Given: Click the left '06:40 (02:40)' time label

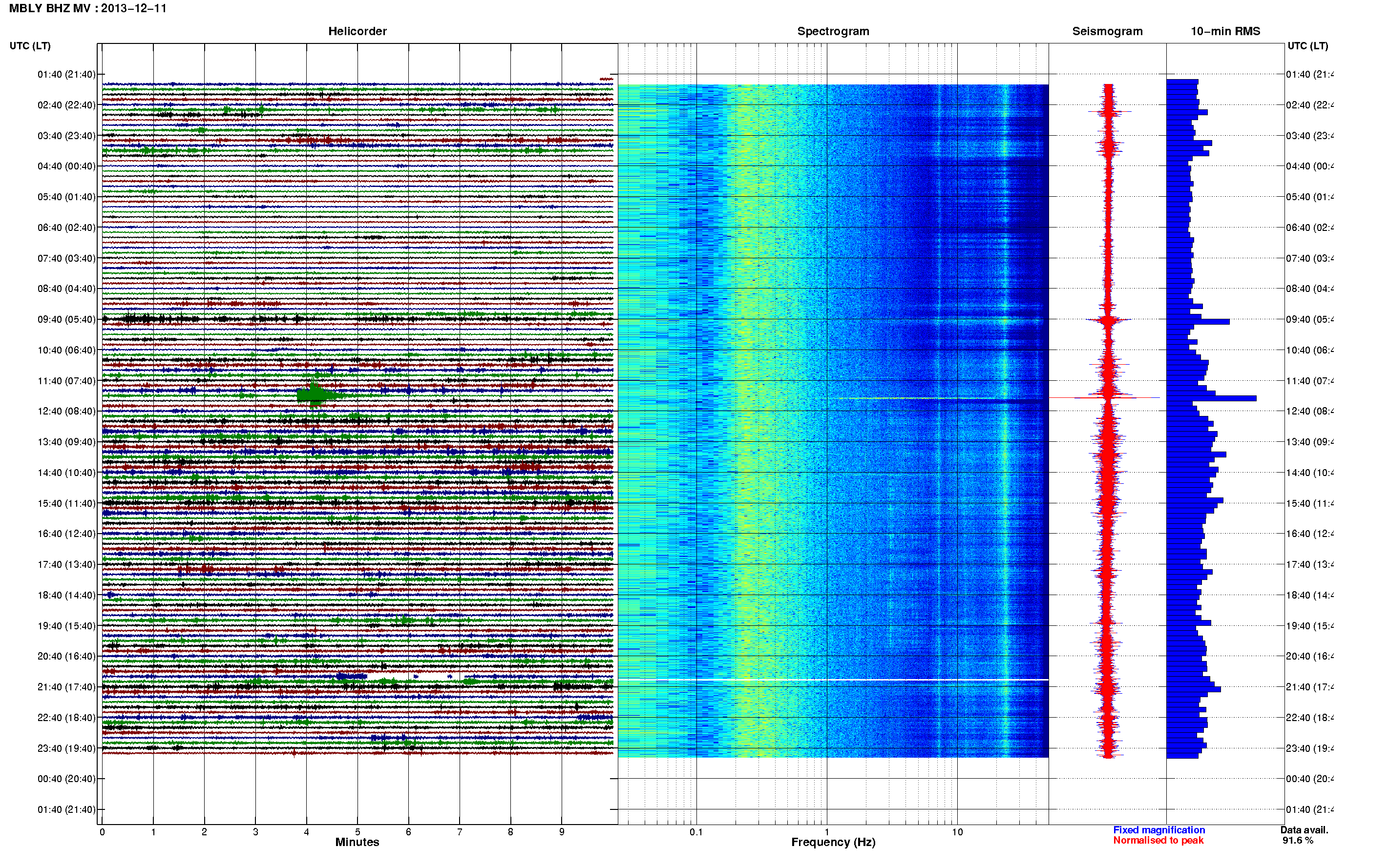Looking at the screenshot, I should point(66,227).
